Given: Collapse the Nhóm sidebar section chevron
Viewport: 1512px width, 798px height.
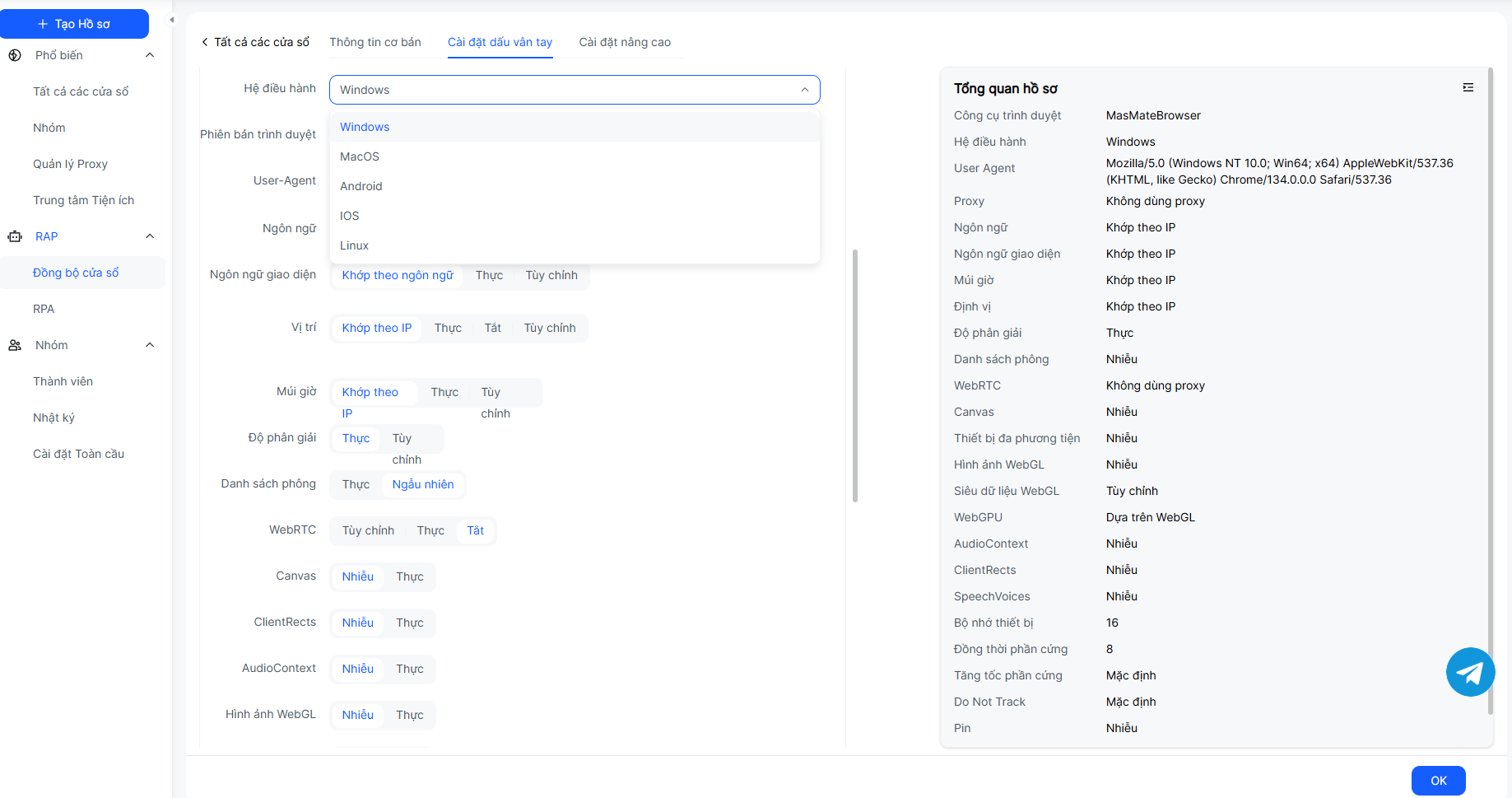Looking at the screenshot, I should (150, 345).
